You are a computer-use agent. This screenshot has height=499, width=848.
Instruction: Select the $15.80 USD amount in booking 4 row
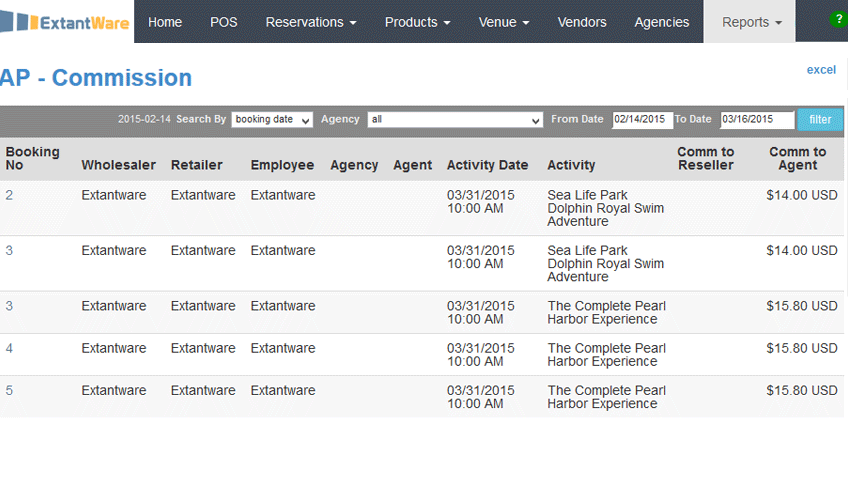801,348
